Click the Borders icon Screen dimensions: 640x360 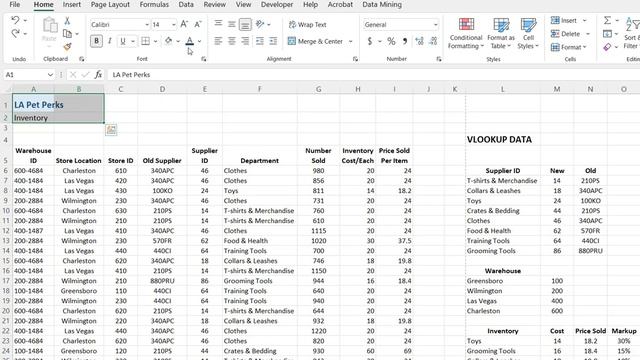(145, 41)
